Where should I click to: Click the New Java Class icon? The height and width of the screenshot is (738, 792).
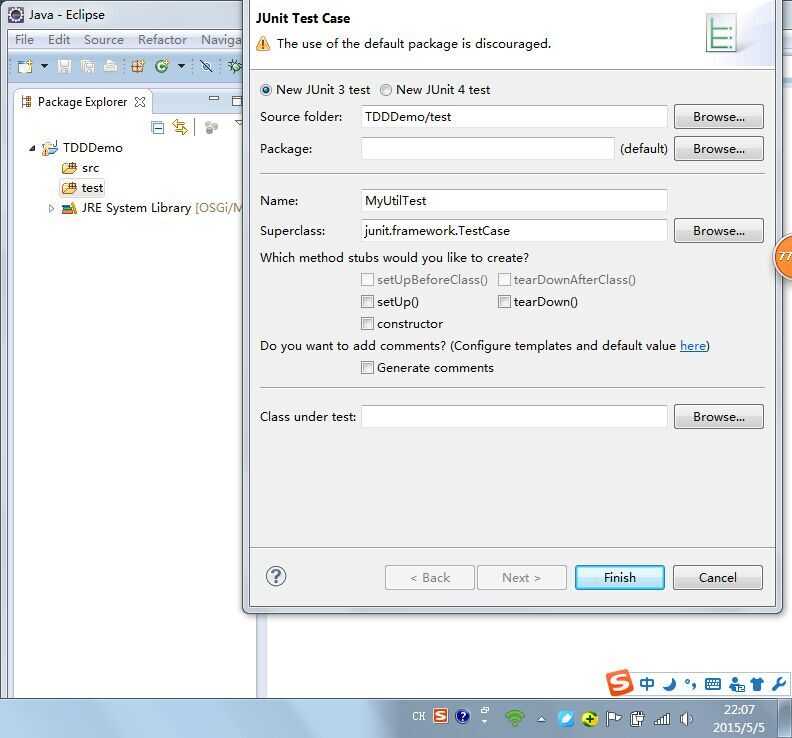162,66
